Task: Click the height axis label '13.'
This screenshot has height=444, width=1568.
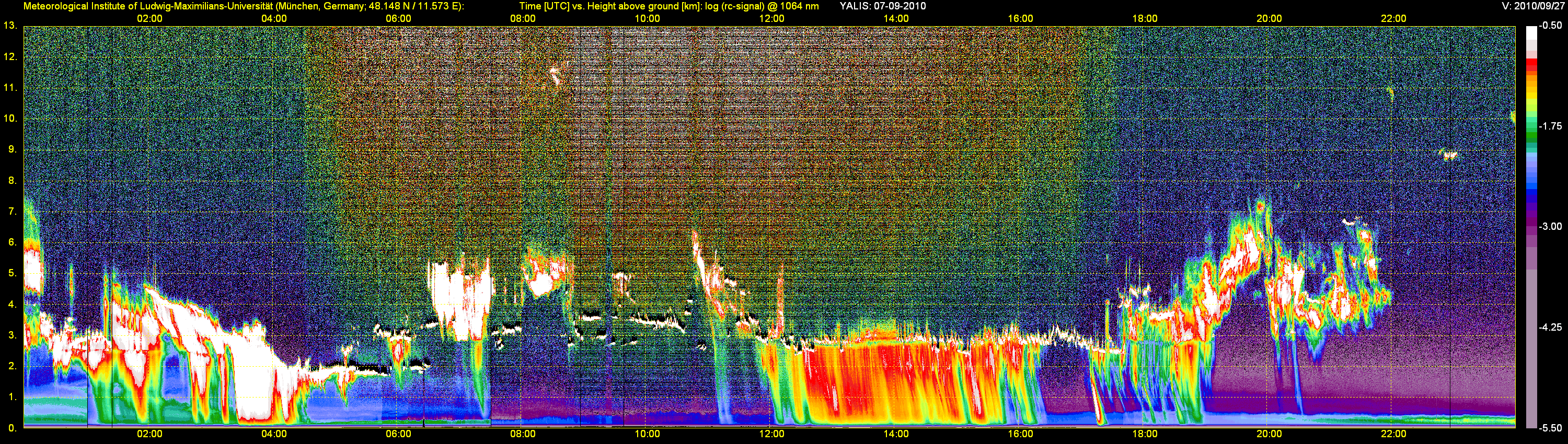Action: pos(10,26)
